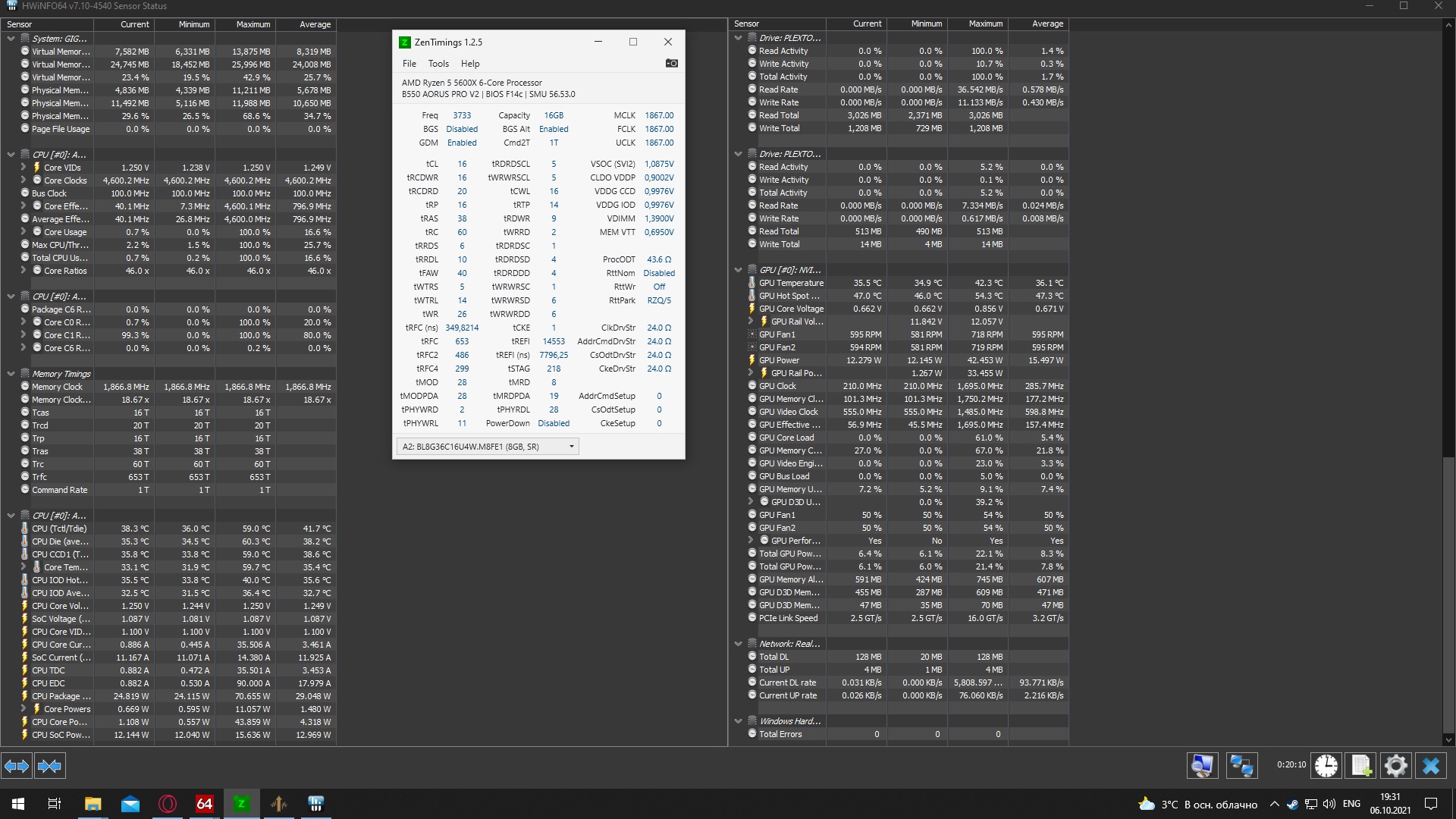The height and width of the screenshot is (819, 1456).
Task: Expand the Core Clocks sensor row
Action: point(24,180)
